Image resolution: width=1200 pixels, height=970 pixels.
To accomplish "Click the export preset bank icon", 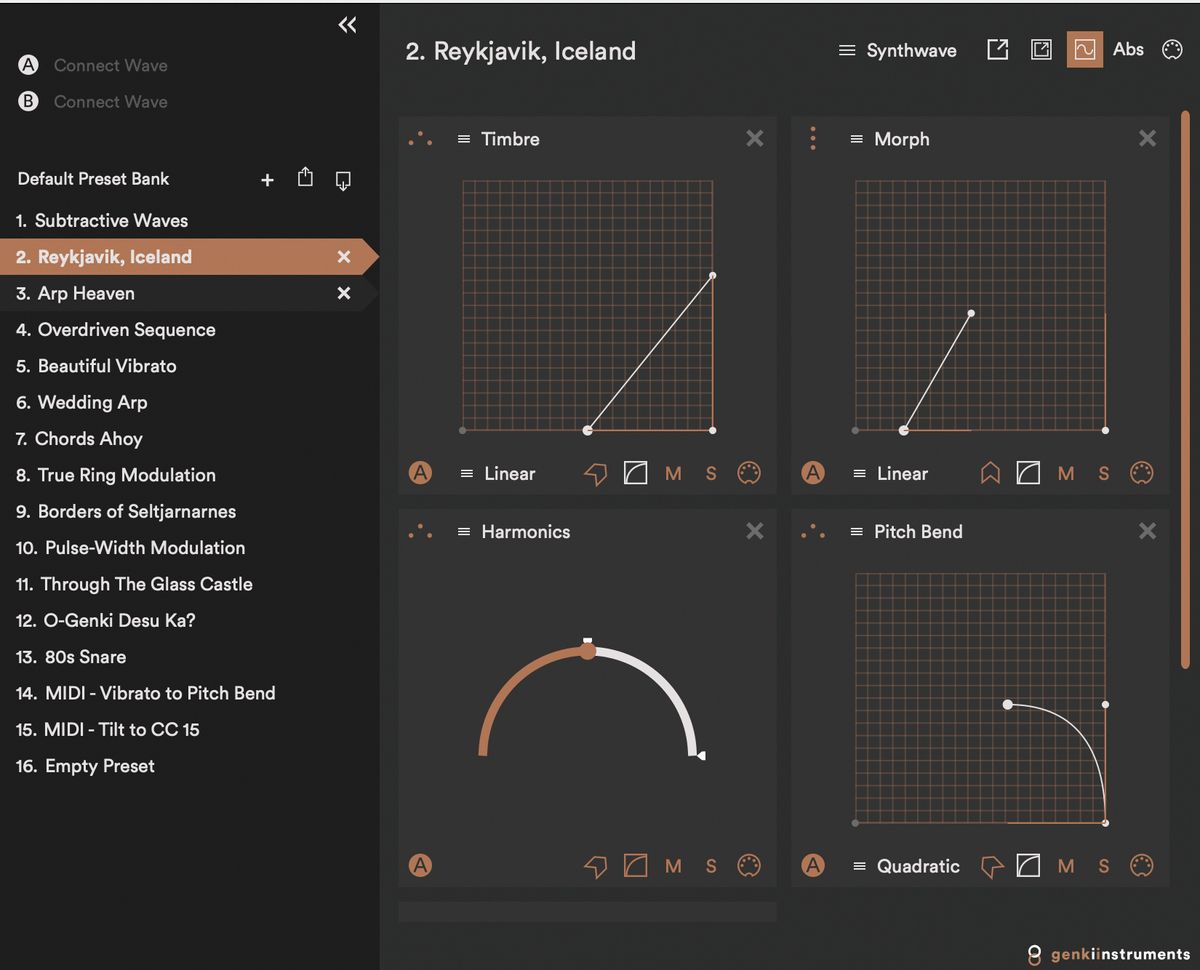I will click(x=305, y=178).
